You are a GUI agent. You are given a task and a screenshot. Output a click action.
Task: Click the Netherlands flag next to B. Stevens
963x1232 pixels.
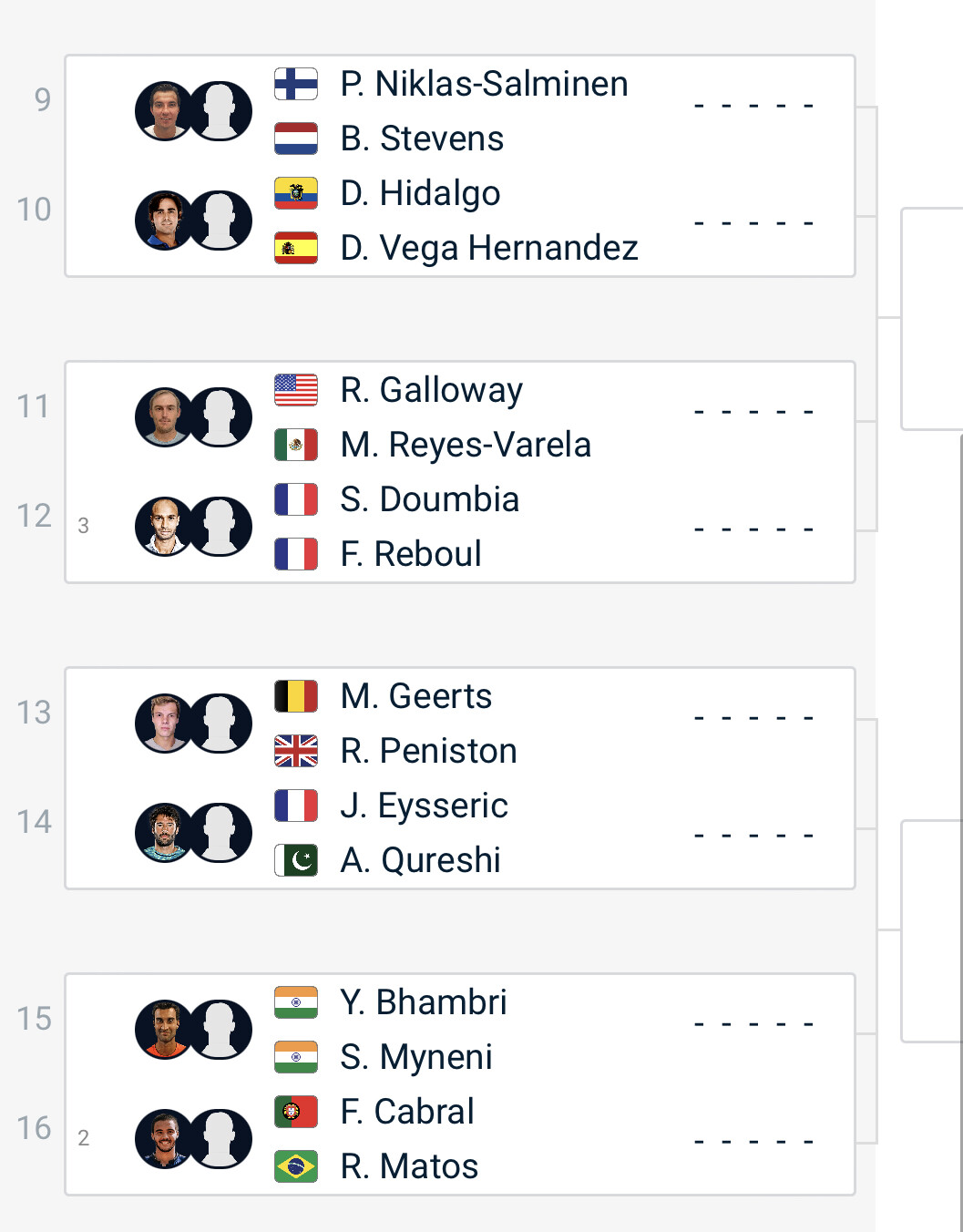(x=296, y=139)
